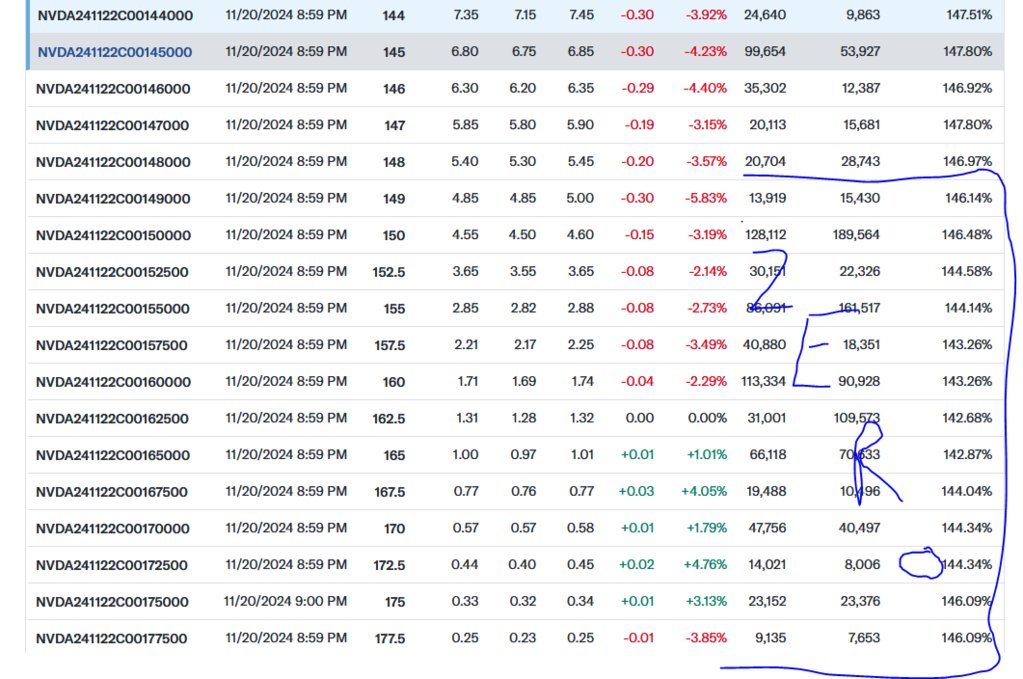
Task: Click the ask price 1.74
Action: [582, 381]
